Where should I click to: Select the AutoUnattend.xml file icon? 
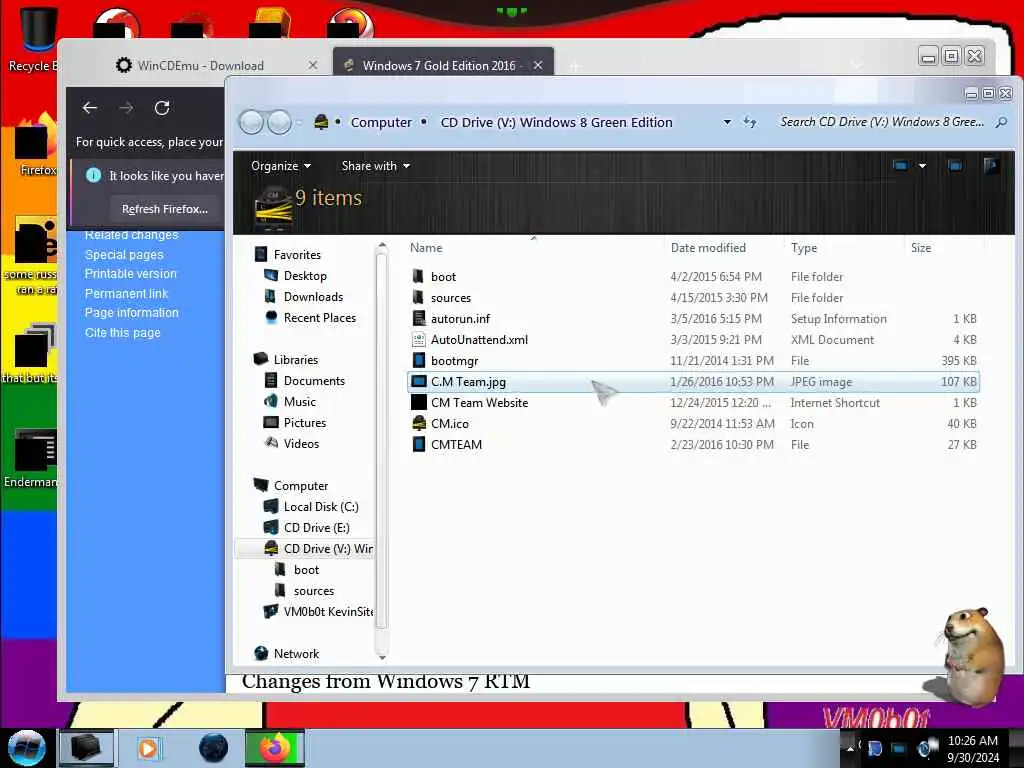419,339
